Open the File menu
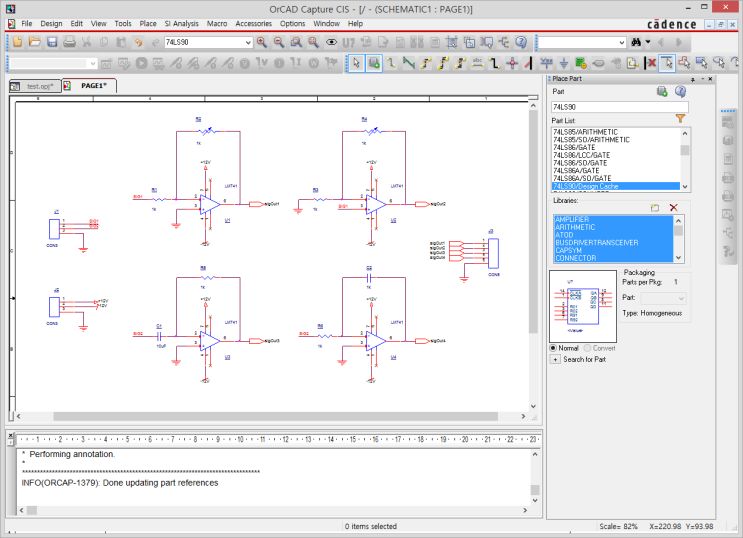The image size is (743, 538). click(x=27, y=23)
